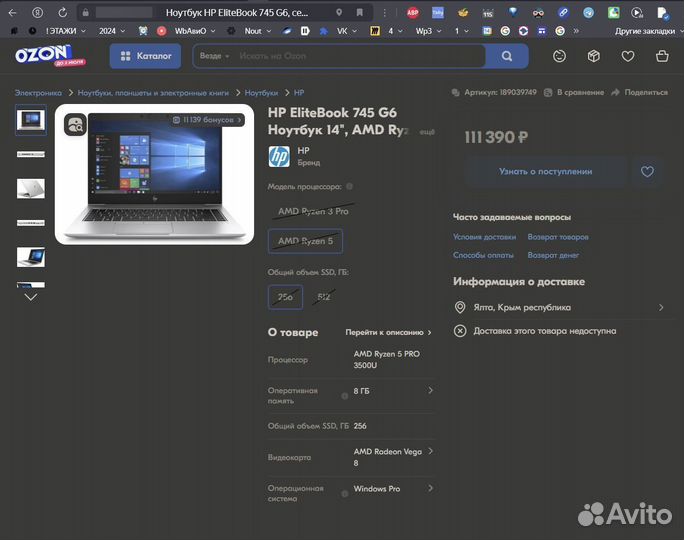
Task: Expand the ЭТАЖИ bookmarks folder
Action: point(65,31)
